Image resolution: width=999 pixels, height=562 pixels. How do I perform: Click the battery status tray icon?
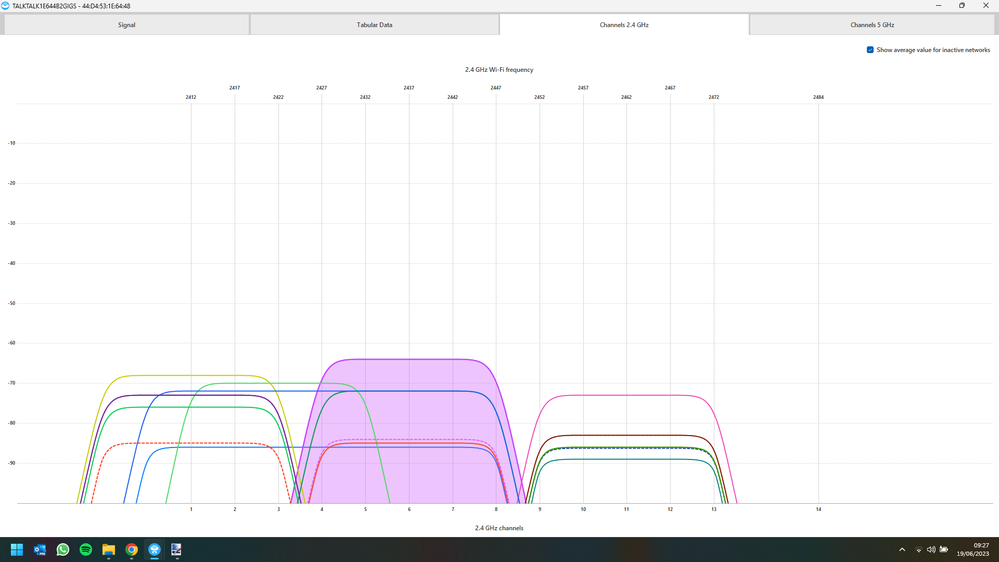[944, 550]
